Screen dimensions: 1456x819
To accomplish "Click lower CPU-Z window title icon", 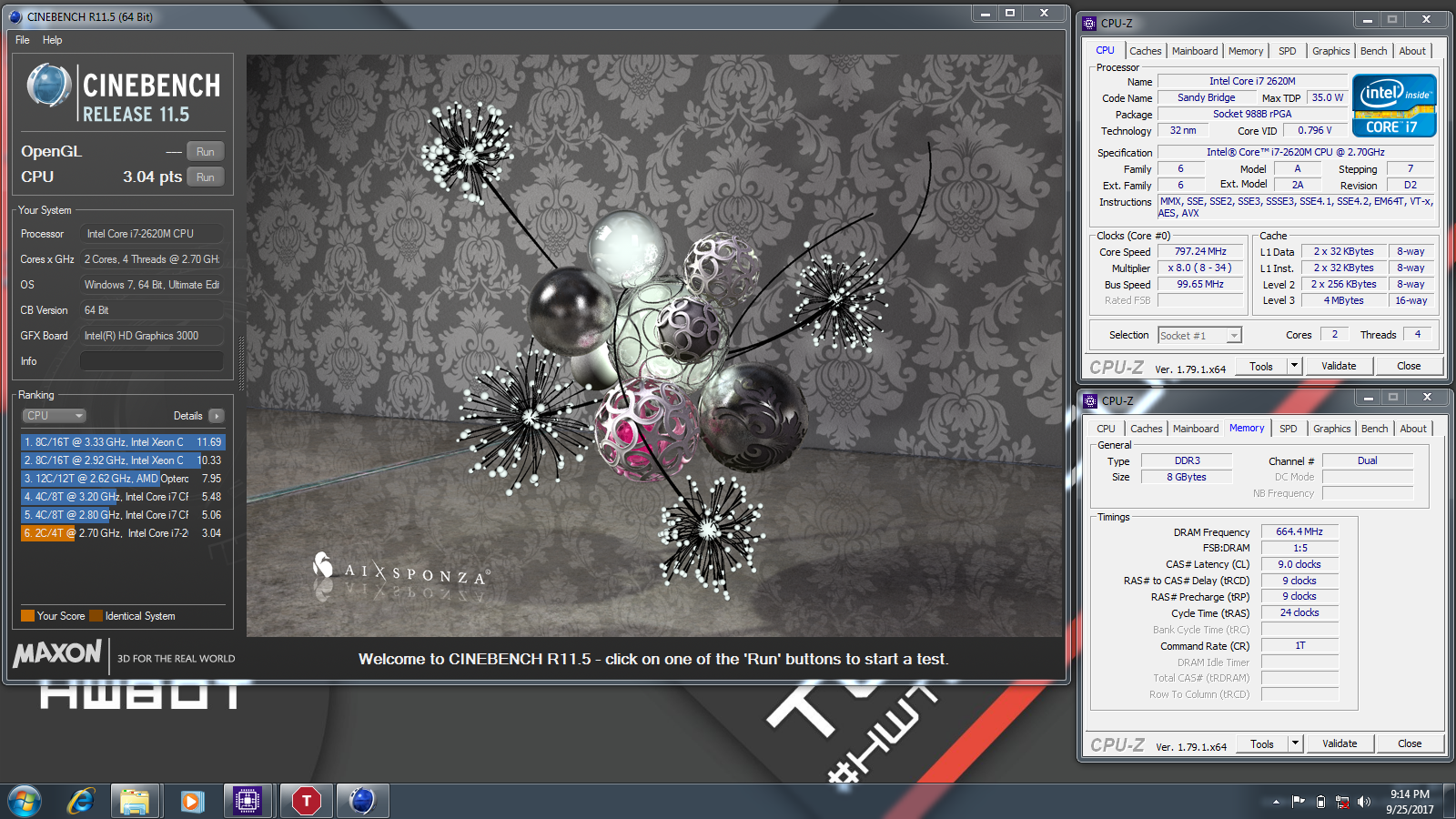I will (1090, 400).
